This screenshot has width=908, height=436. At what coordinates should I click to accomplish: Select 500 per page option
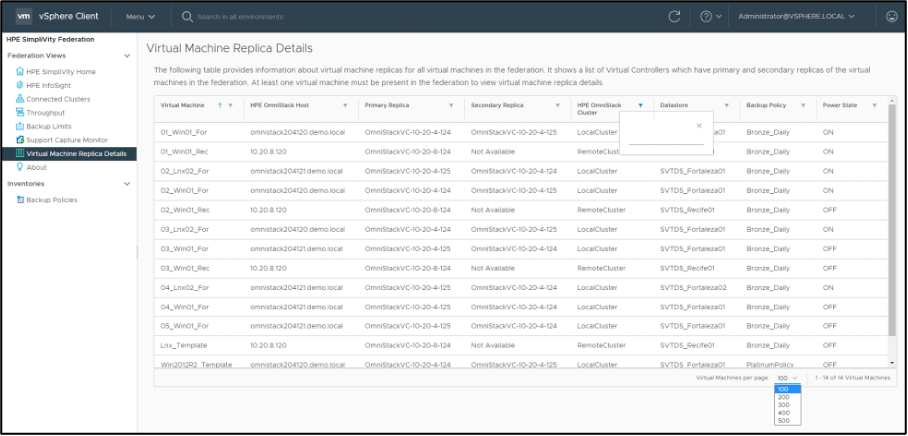(x=788, y=420)
